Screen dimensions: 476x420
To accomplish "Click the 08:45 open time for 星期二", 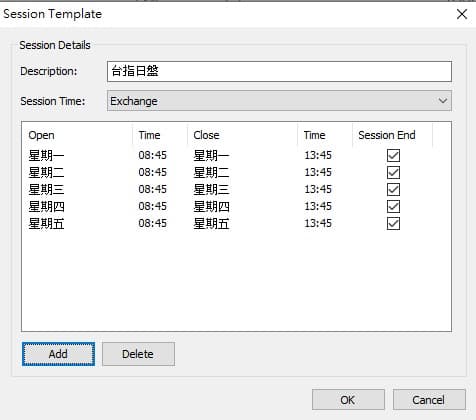I will click(152, 172).
